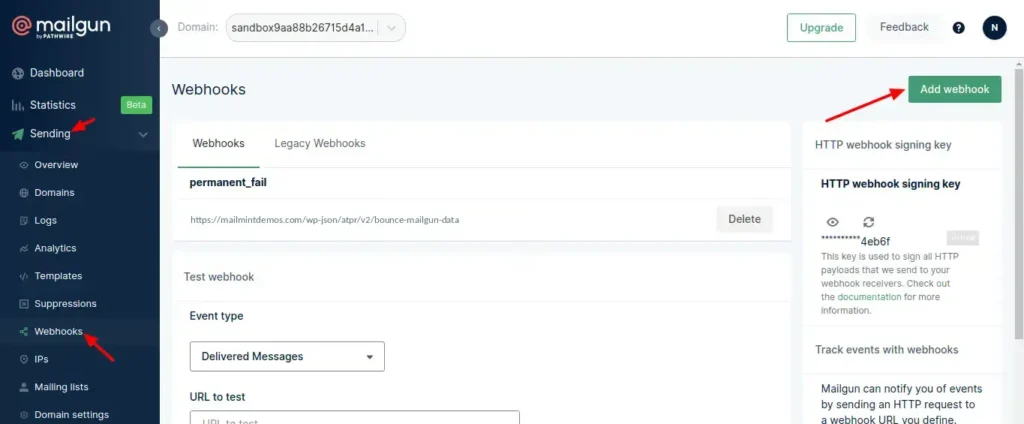The width and height of the screenshot is (1024, 424).
Task: Click the Beta badge next to Statistics
Action: coord(136,105)
